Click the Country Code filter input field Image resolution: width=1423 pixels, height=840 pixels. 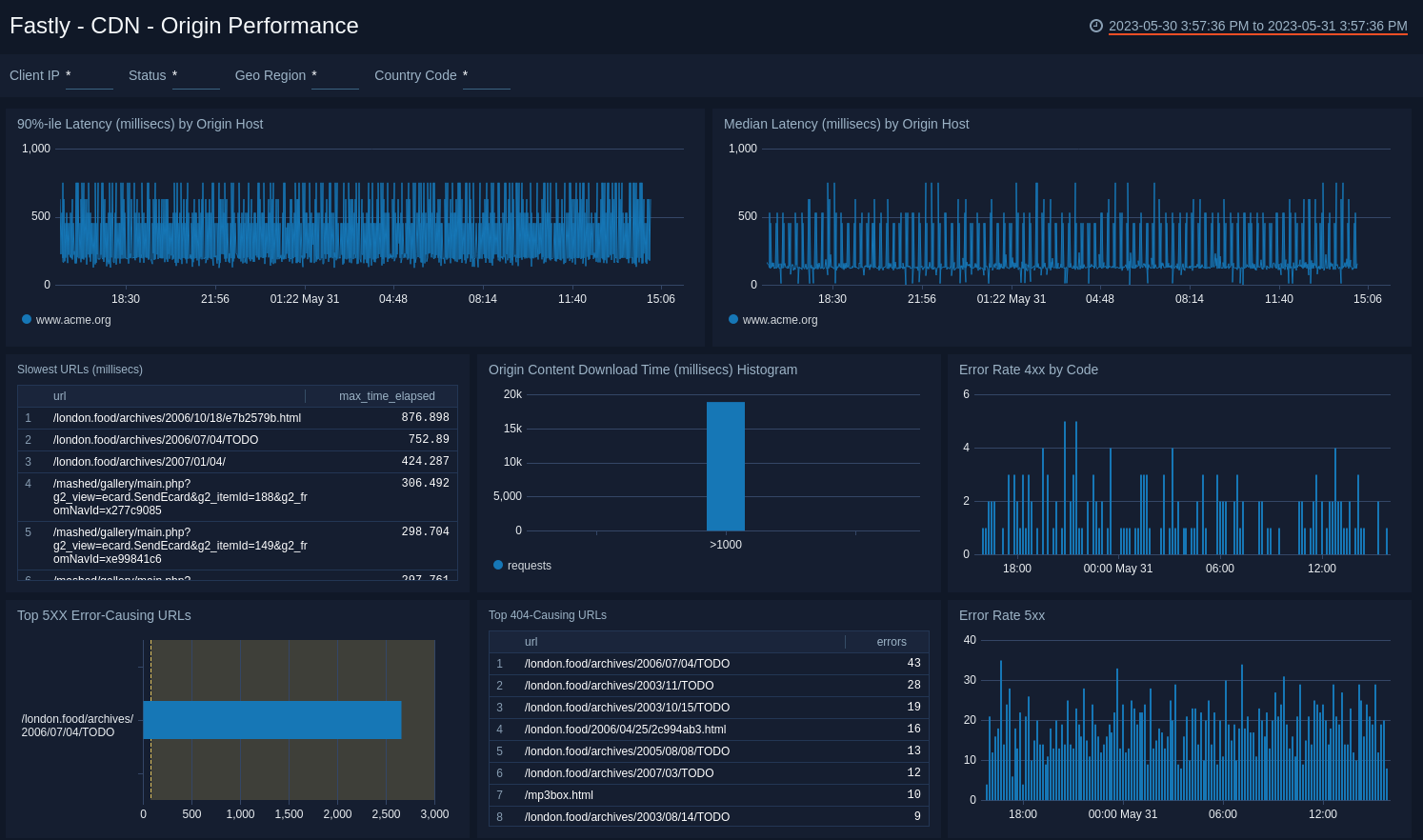click(x=486, y=78)
